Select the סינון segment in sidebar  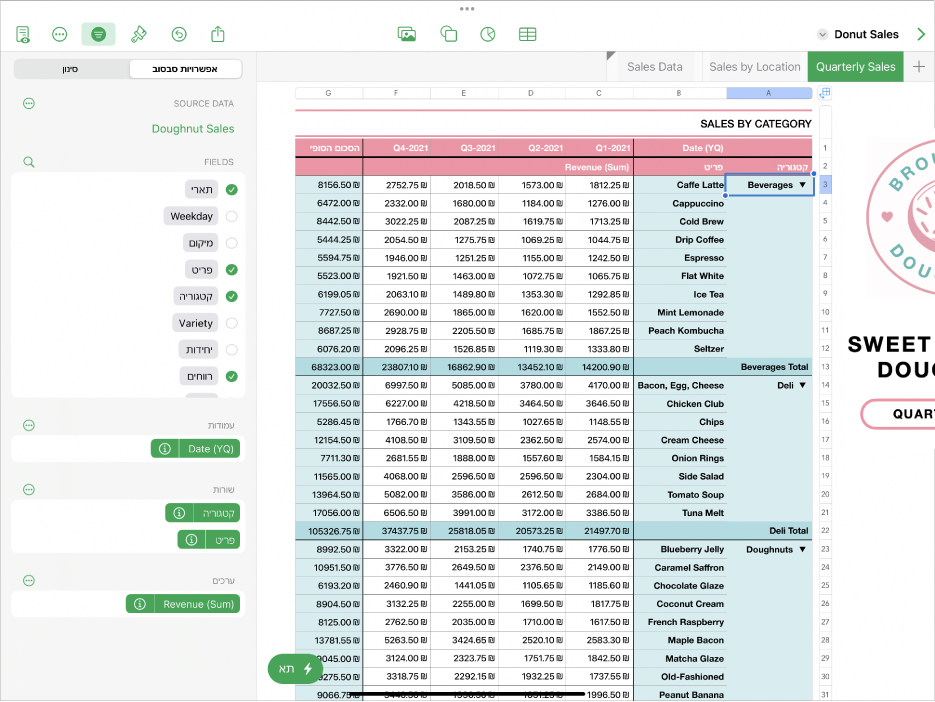(x=71, y=69)
